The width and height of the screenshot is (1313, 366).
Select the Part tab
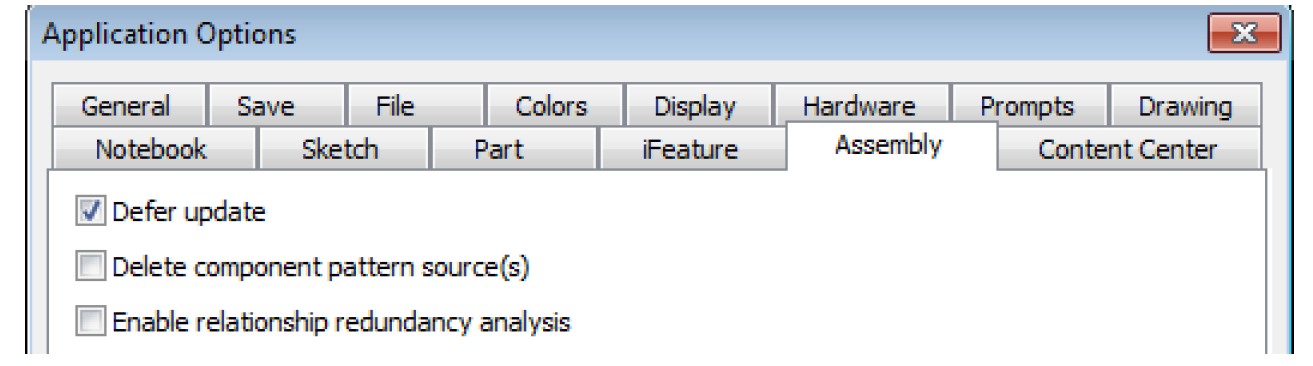(498, 150)
